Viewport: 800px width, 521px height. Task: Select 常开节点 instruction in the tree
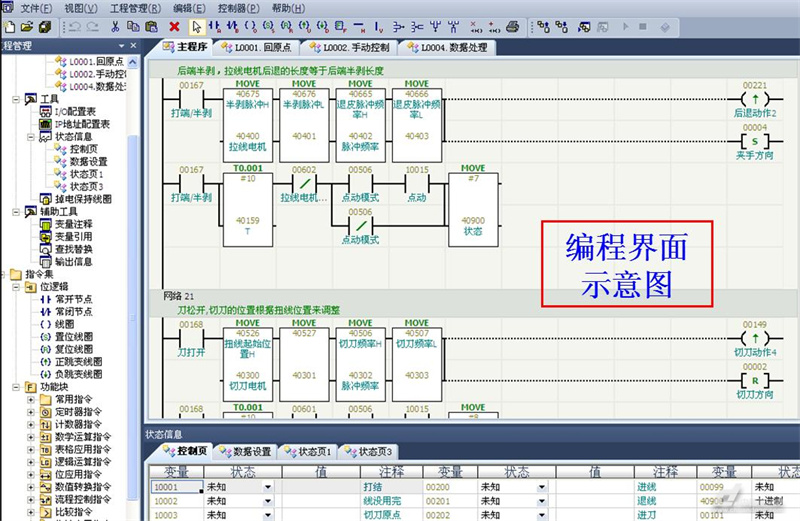coord(66,299)
